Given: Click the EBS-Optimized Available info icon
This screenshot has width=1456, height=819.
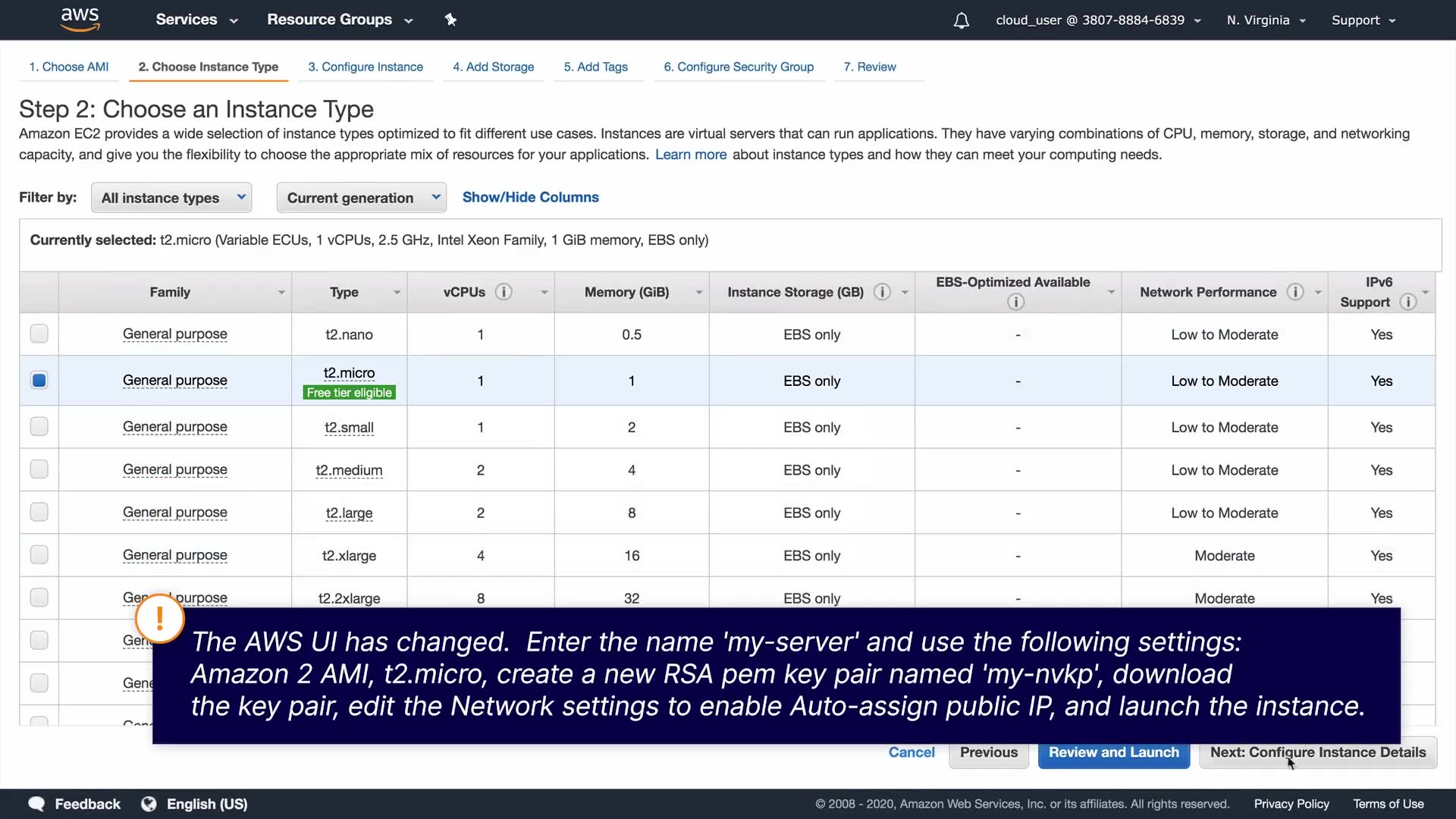Looking at the screenshot, I should point(1016,302).
